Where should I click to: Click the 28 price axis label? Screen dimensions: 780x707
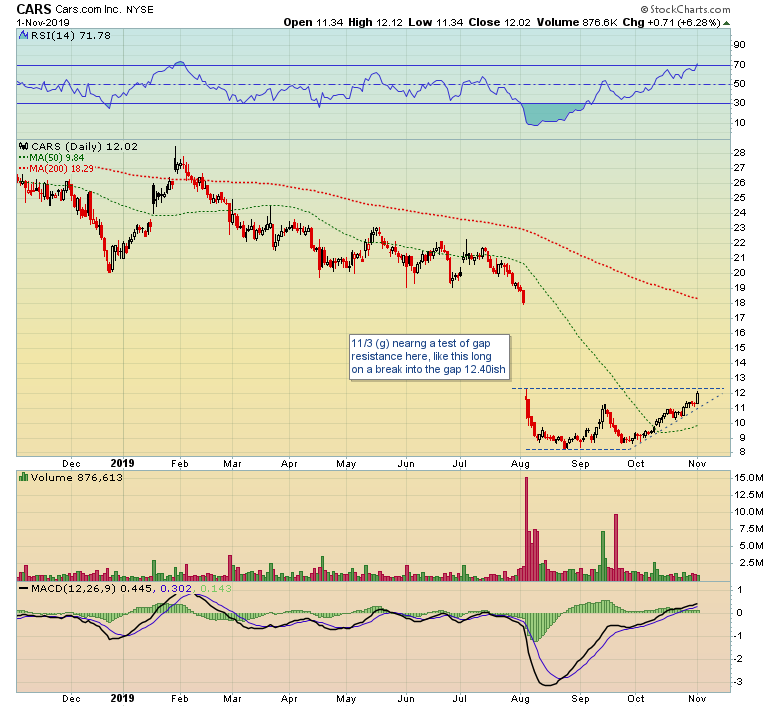pos(739,153)
